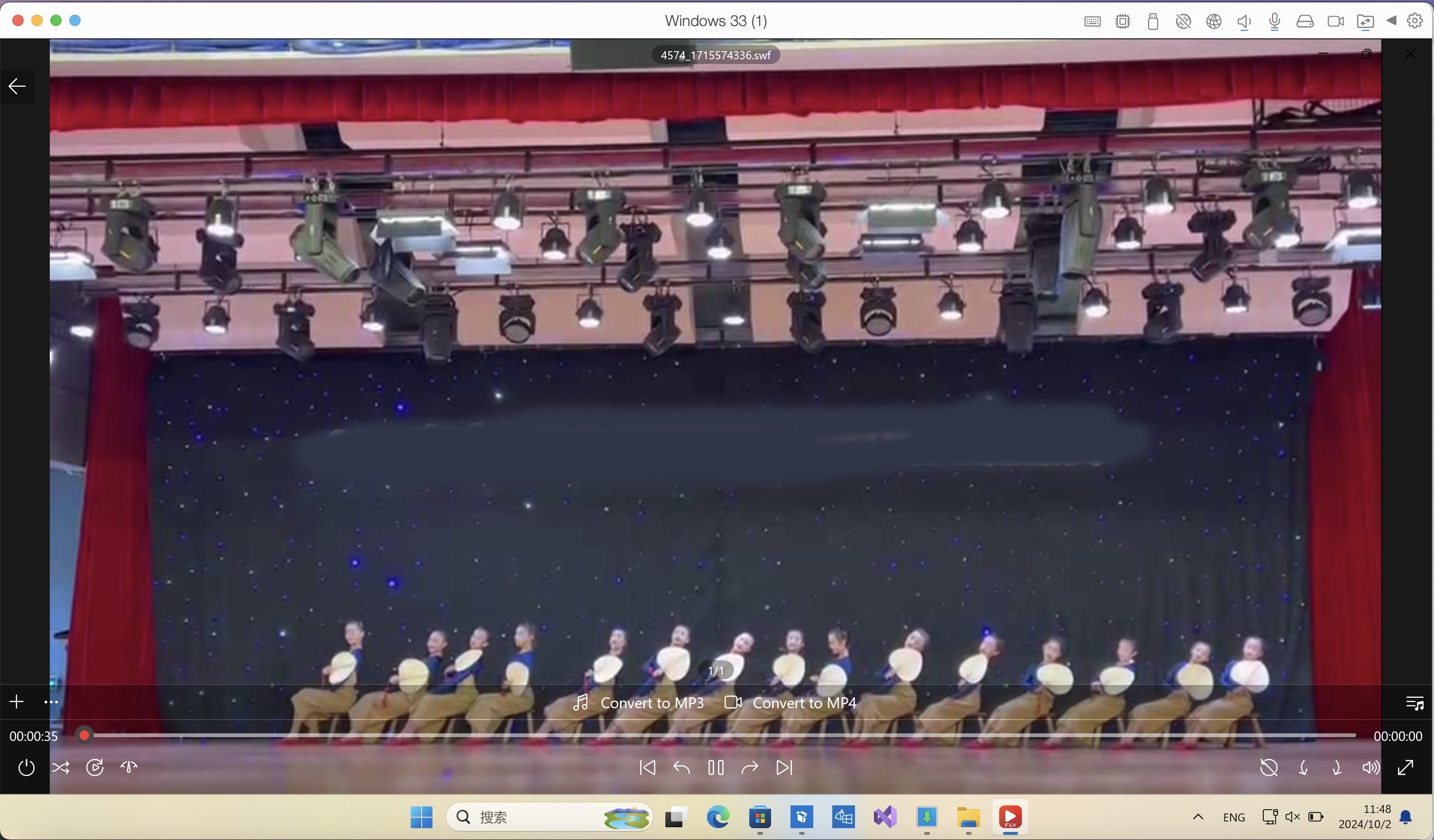Image resolution: width=1434 pixels, height=840 pixels.
Task: Open VM settings via the gear icon
Action: click(1416, 21)
